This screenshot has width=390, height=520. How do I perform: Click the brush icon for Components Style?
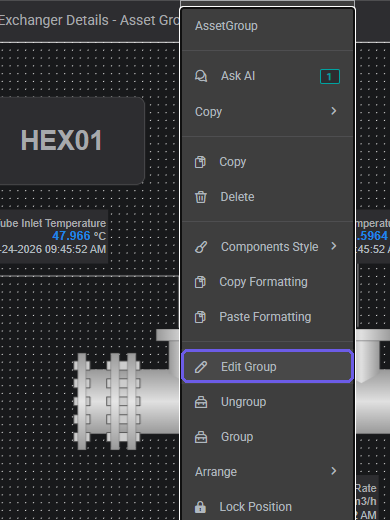[201, 247]
